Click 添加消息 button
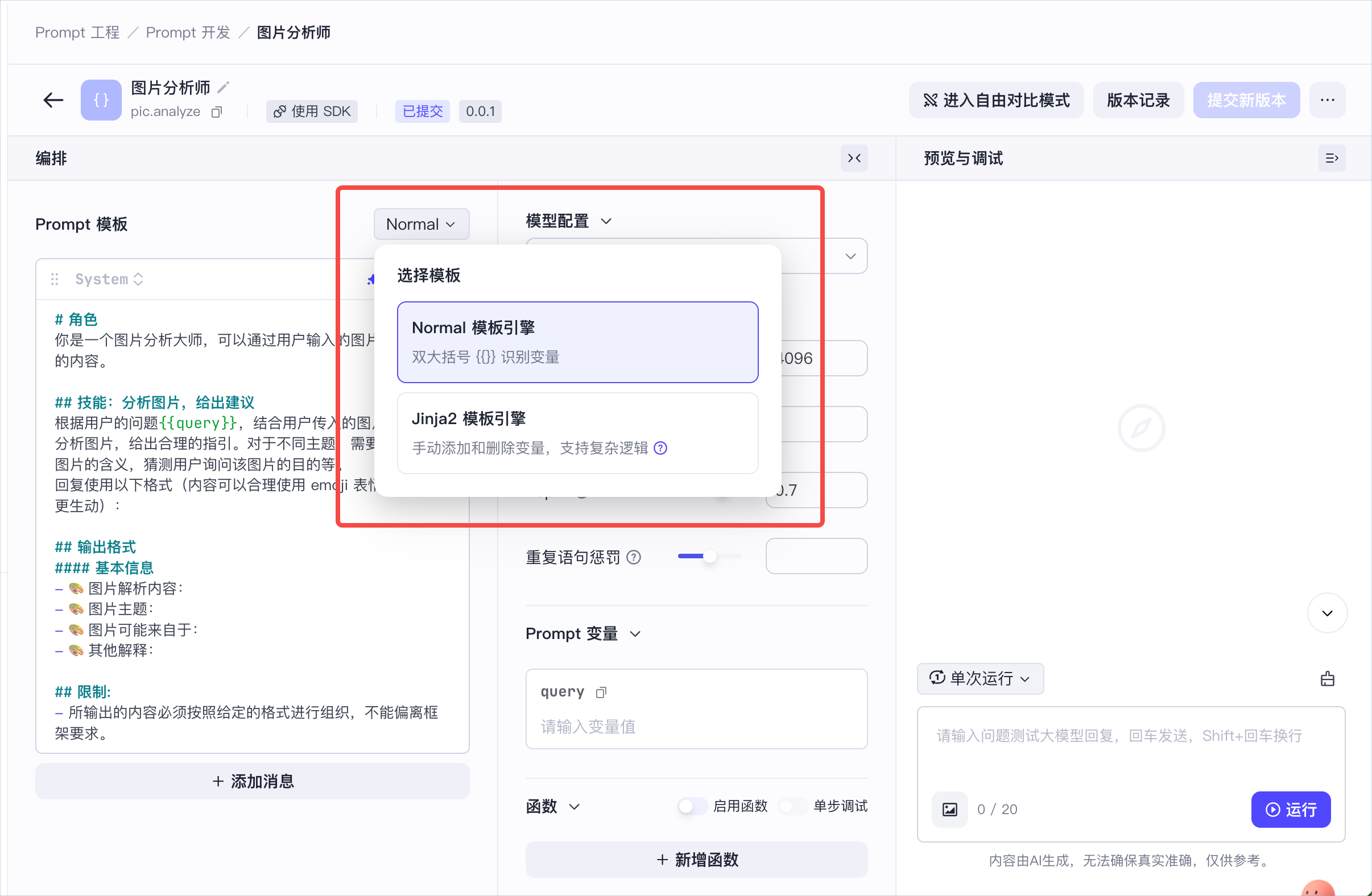This screenshot has width=1372, height=896. 253,781
